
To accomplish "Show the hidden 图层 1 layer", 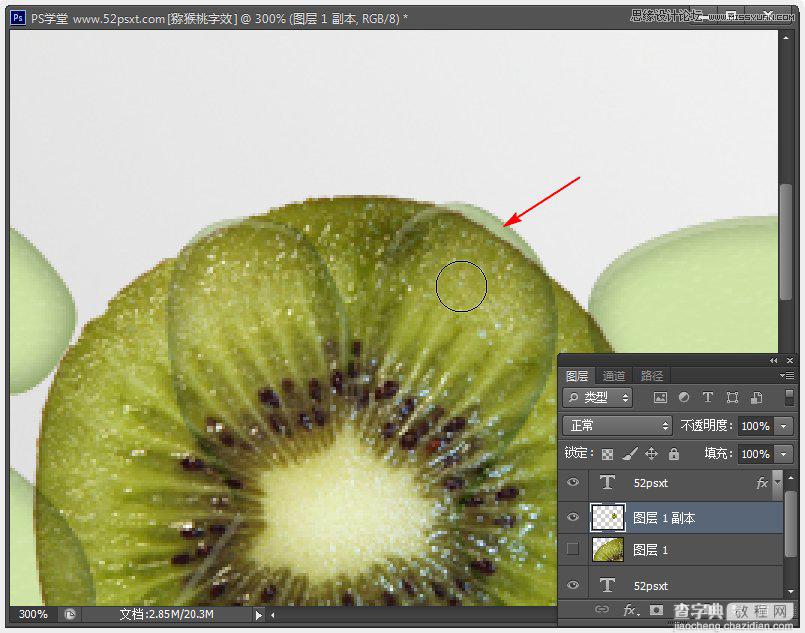I will pyautogui.click(x=573, y=549).
